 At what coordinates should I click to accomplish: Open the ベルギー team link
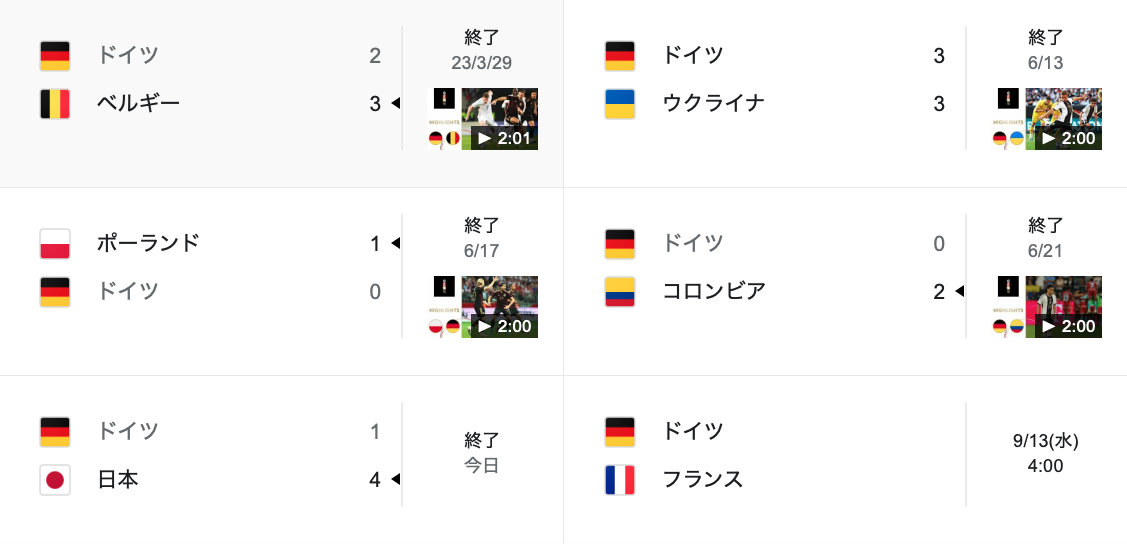tap(138, 103)
